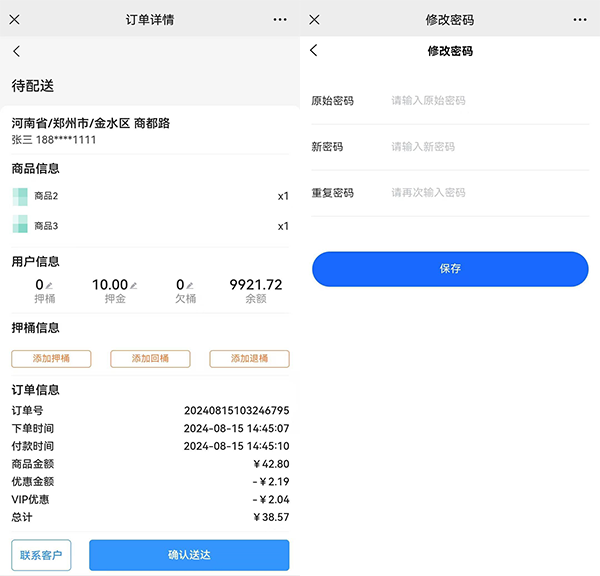Viewport: 600px width, 576px height.
Task: Edit the 欠桶 count with pencil icon
Action: [190, 286]
